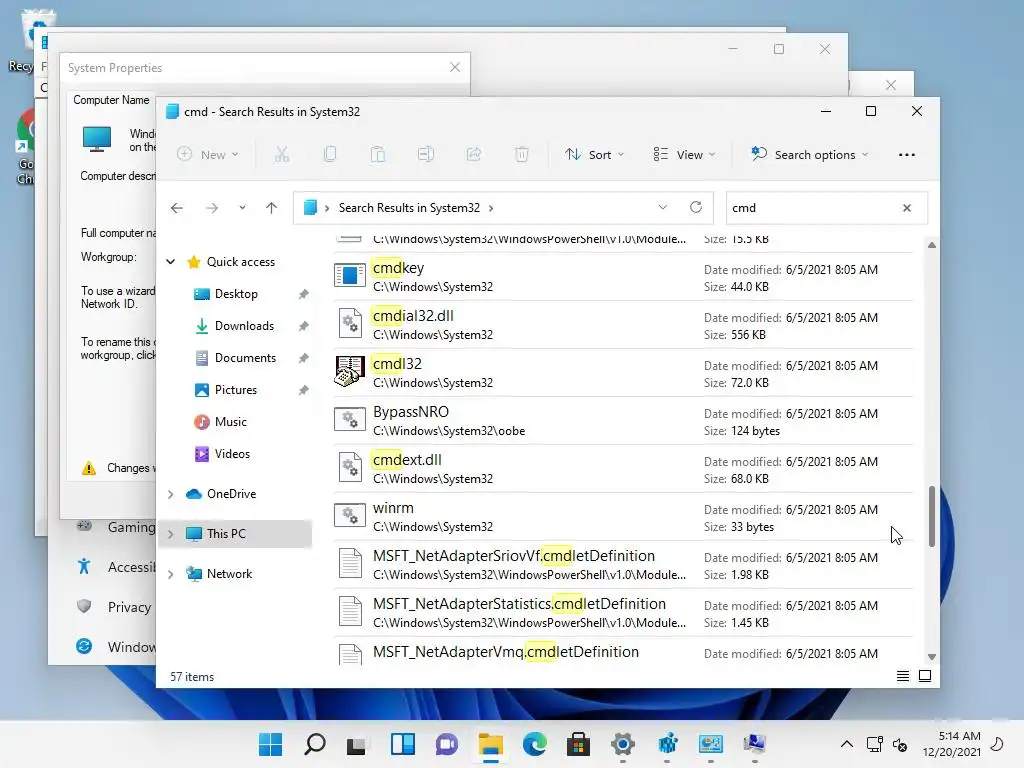This screenshot has height=768, width=1024.
Task: Open Windows Start menu on taskbar
Action: (270, 744)
